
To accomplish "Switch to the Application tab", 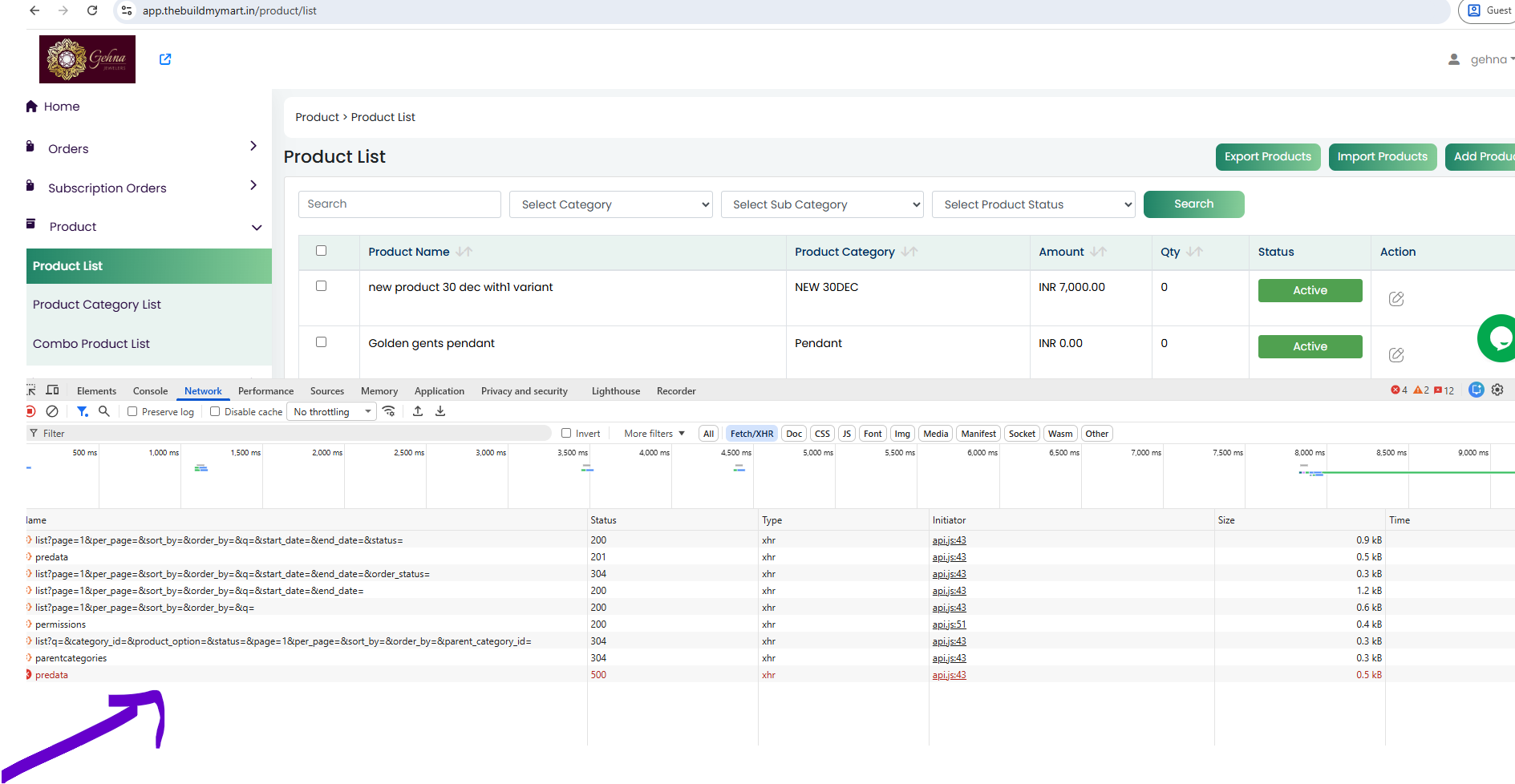I will click(x=440, y=391).
